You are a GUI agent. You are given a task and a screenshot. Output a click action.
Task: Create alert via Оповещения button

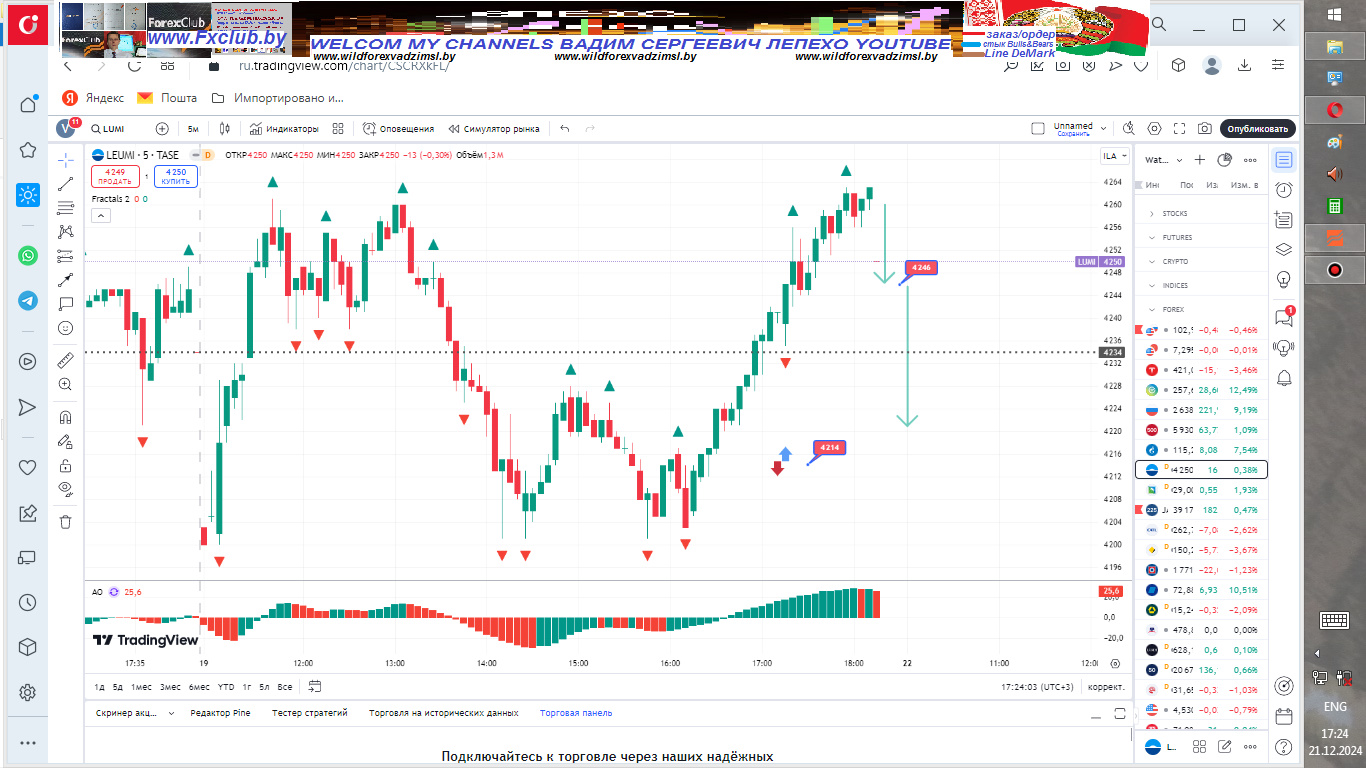(x=398, y=129)
